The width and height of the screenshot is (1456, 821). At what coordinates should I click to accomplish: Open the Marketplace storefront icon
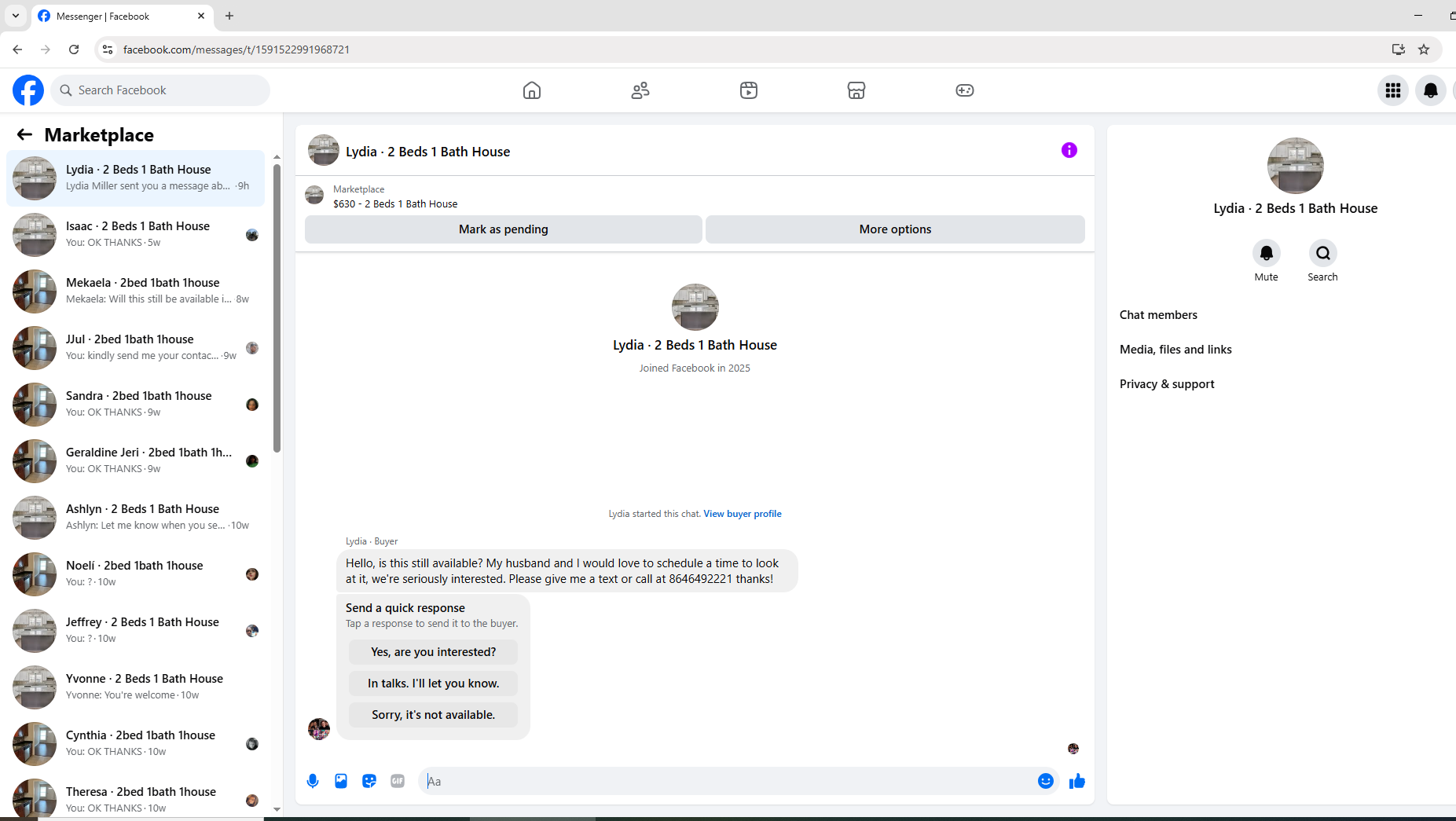(x=856, y=90)
